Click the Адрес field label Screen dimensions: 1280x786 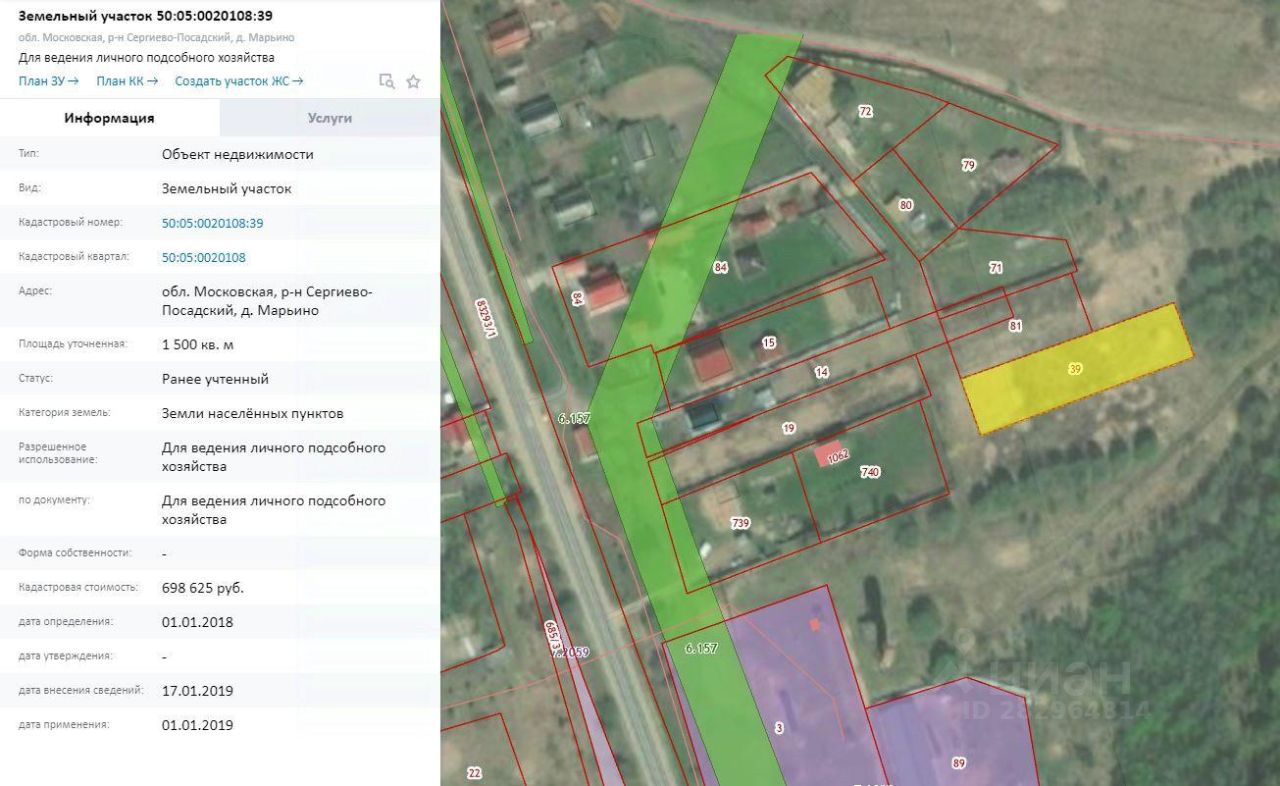tap(35, 291)
